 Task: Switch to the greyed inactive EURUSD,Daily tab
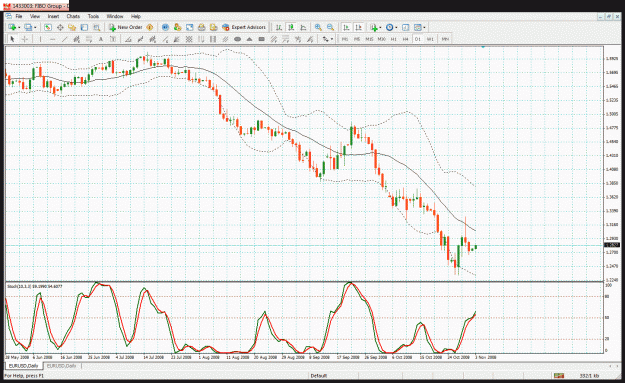click(61, 365)
